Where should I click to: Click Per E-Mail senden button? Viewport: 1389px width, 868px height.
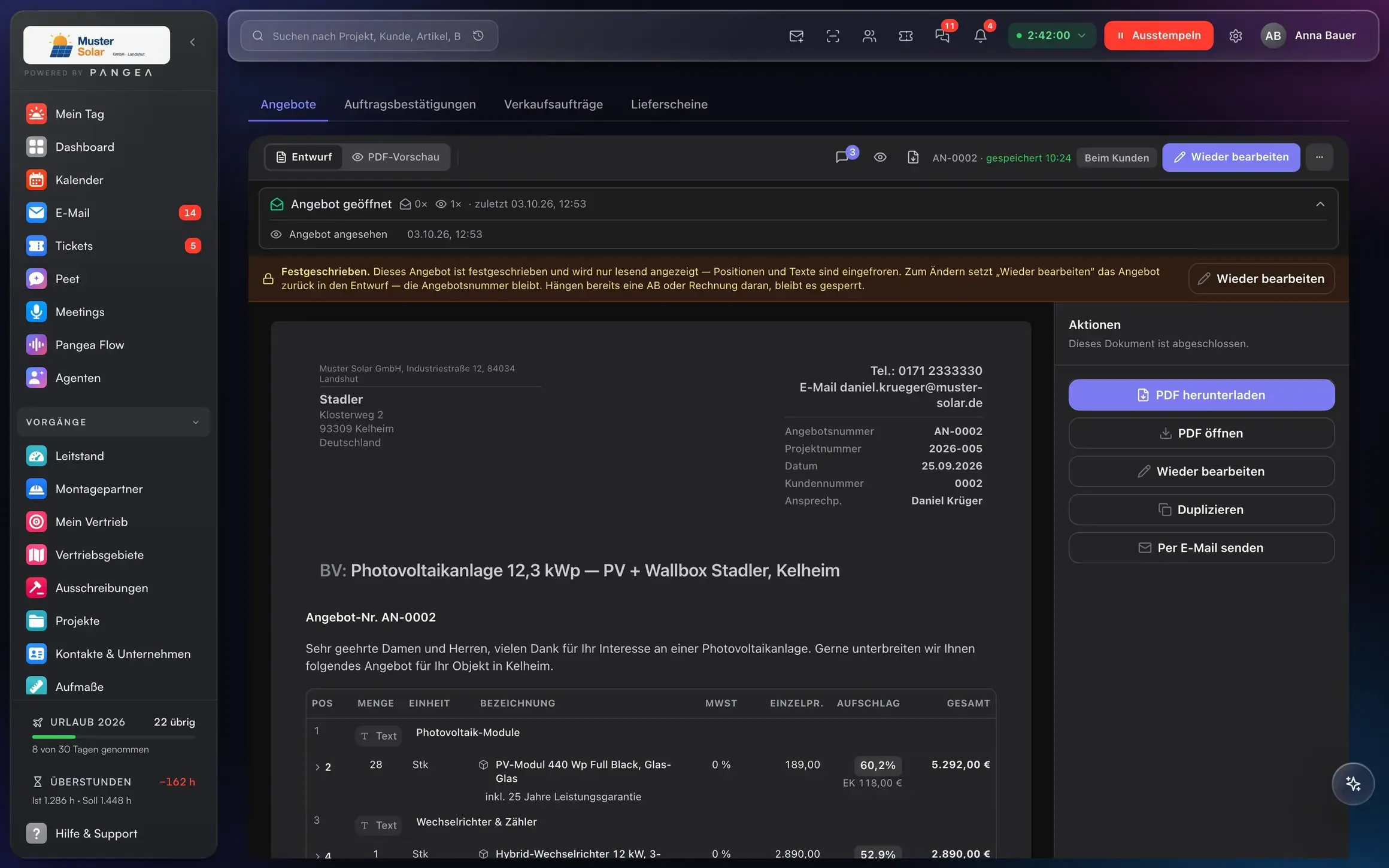(1201, 548)
